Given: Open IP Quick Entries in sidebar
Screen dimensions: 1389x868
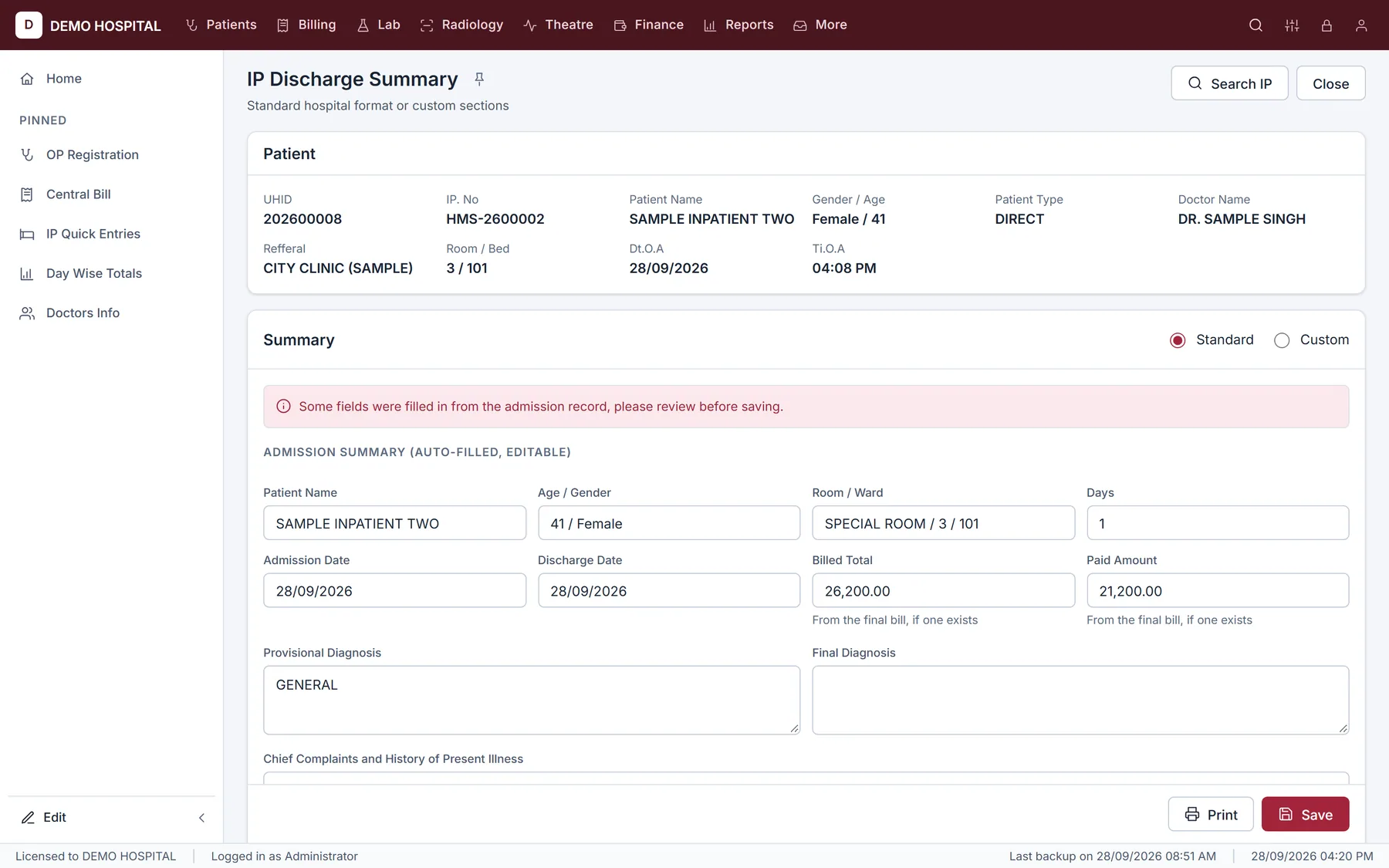Looking at the screenshot, I should click(x=112, y=234).
